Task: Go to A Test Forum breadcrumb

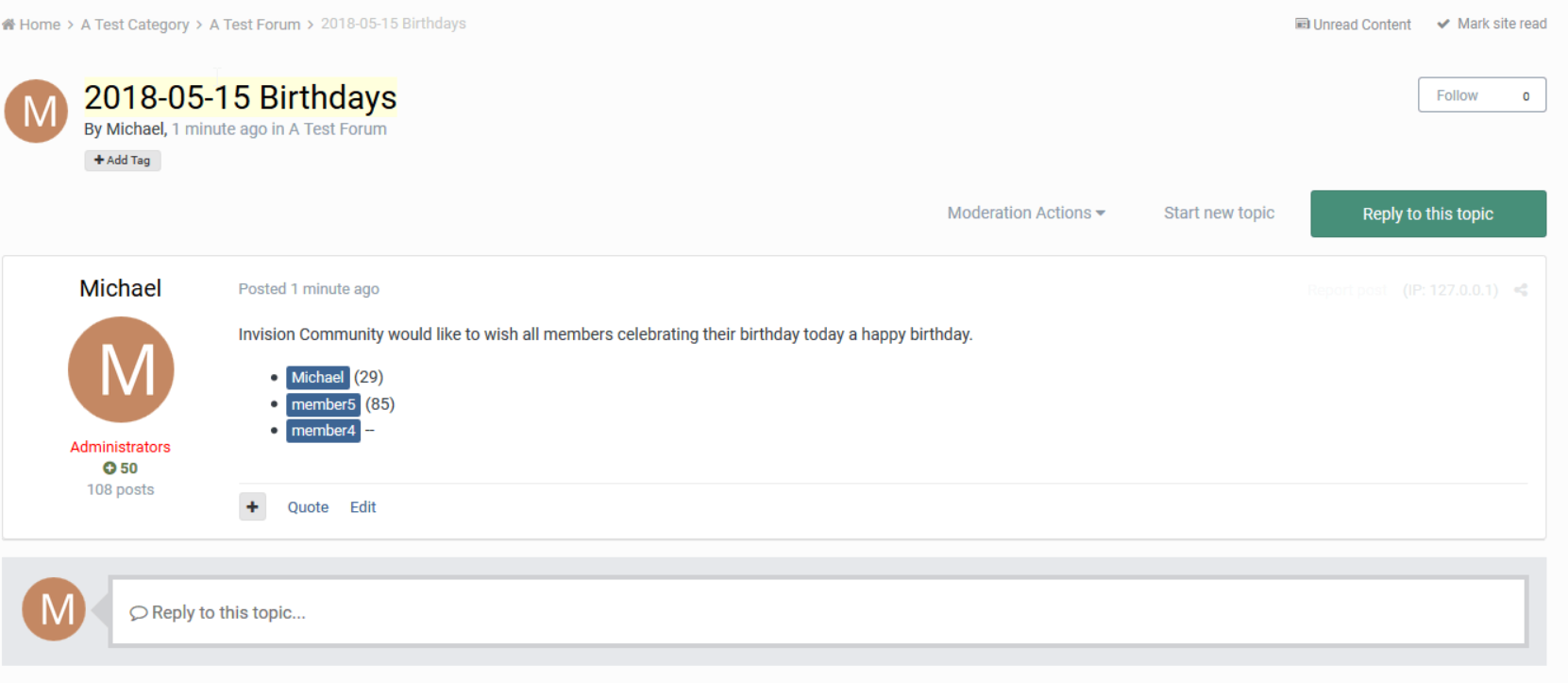Action: tap(255, 25)
